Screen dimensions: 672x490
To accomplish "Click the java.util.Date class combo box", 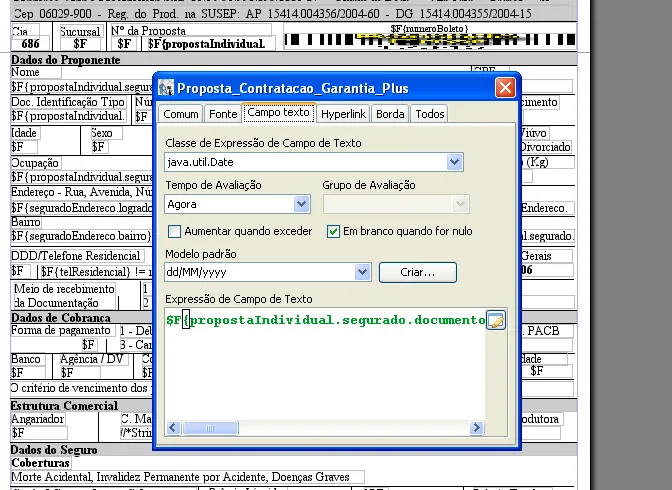I will (x=314, y=162).
